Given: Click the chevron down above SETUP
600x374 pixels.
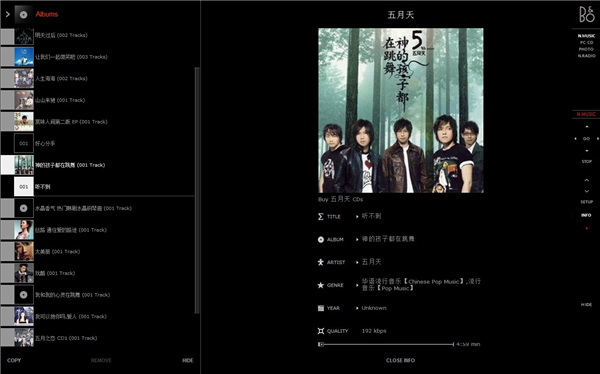Looking at the screenshot, I should coord(587,191).
